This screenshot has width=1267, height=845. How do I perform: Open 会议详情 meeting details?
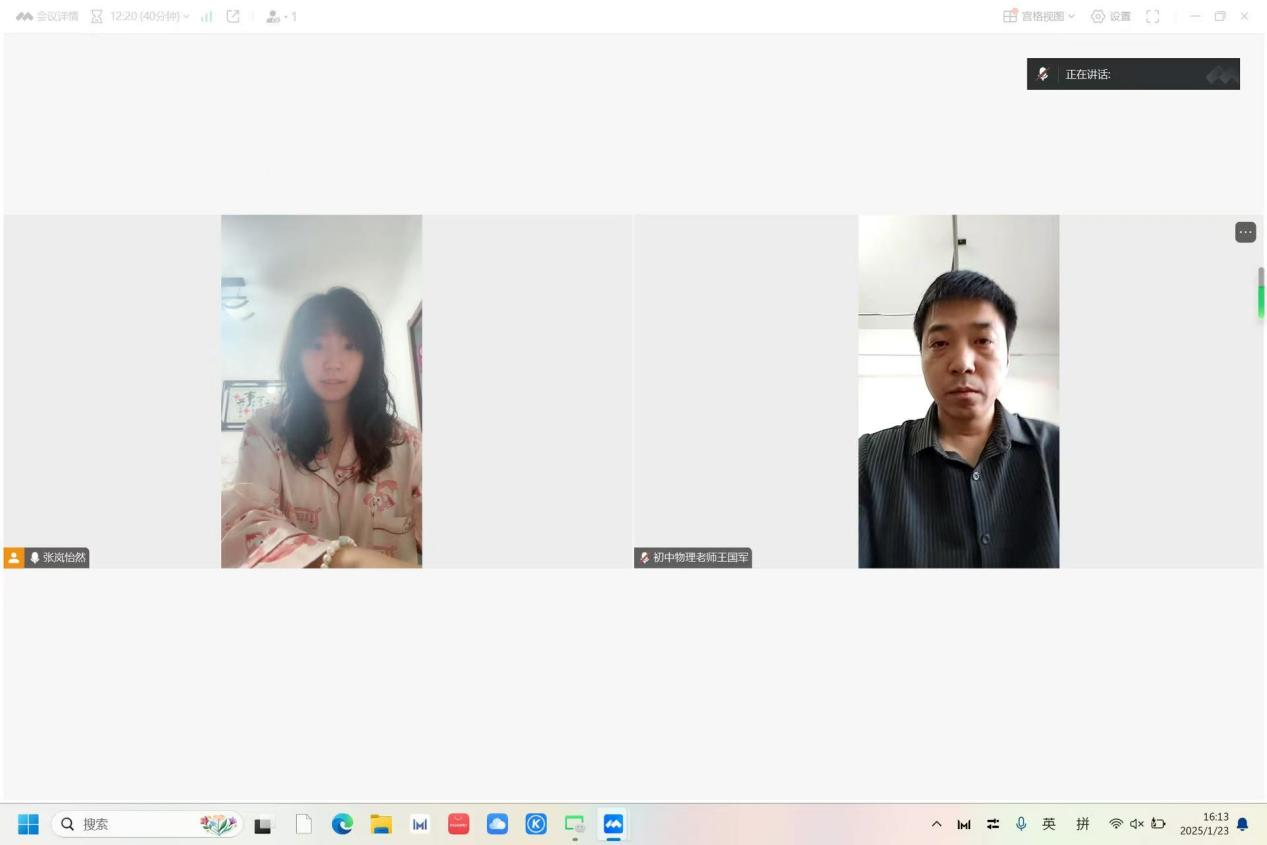(x=49, y=17)
